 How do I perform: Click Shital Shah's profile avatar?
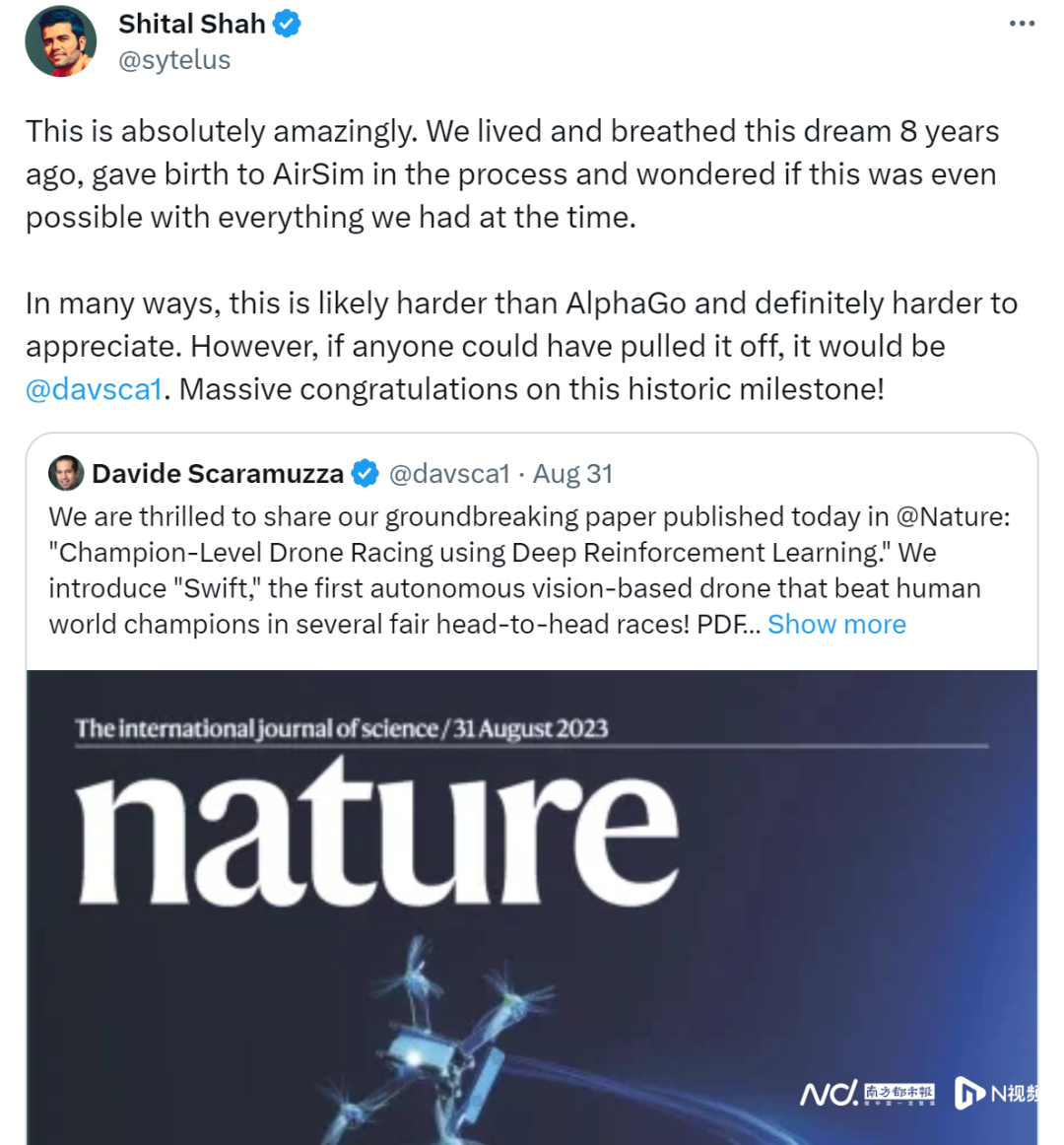pos(61,41)
